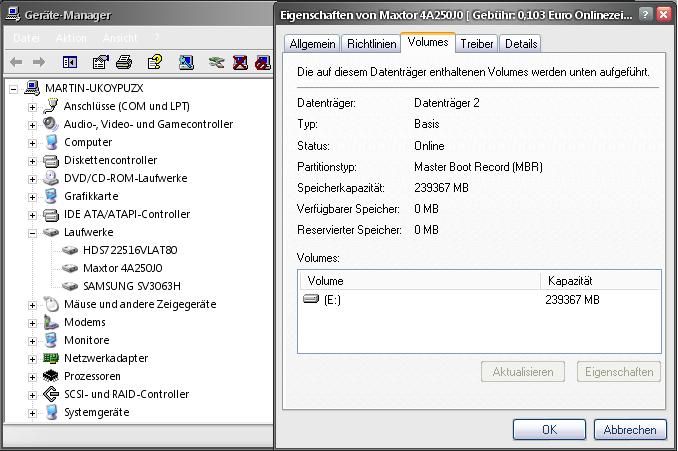Expand the Anschlüsse (COM und LPT) node
The height and width of the screenshot is (451, 678).
[32, 107]
